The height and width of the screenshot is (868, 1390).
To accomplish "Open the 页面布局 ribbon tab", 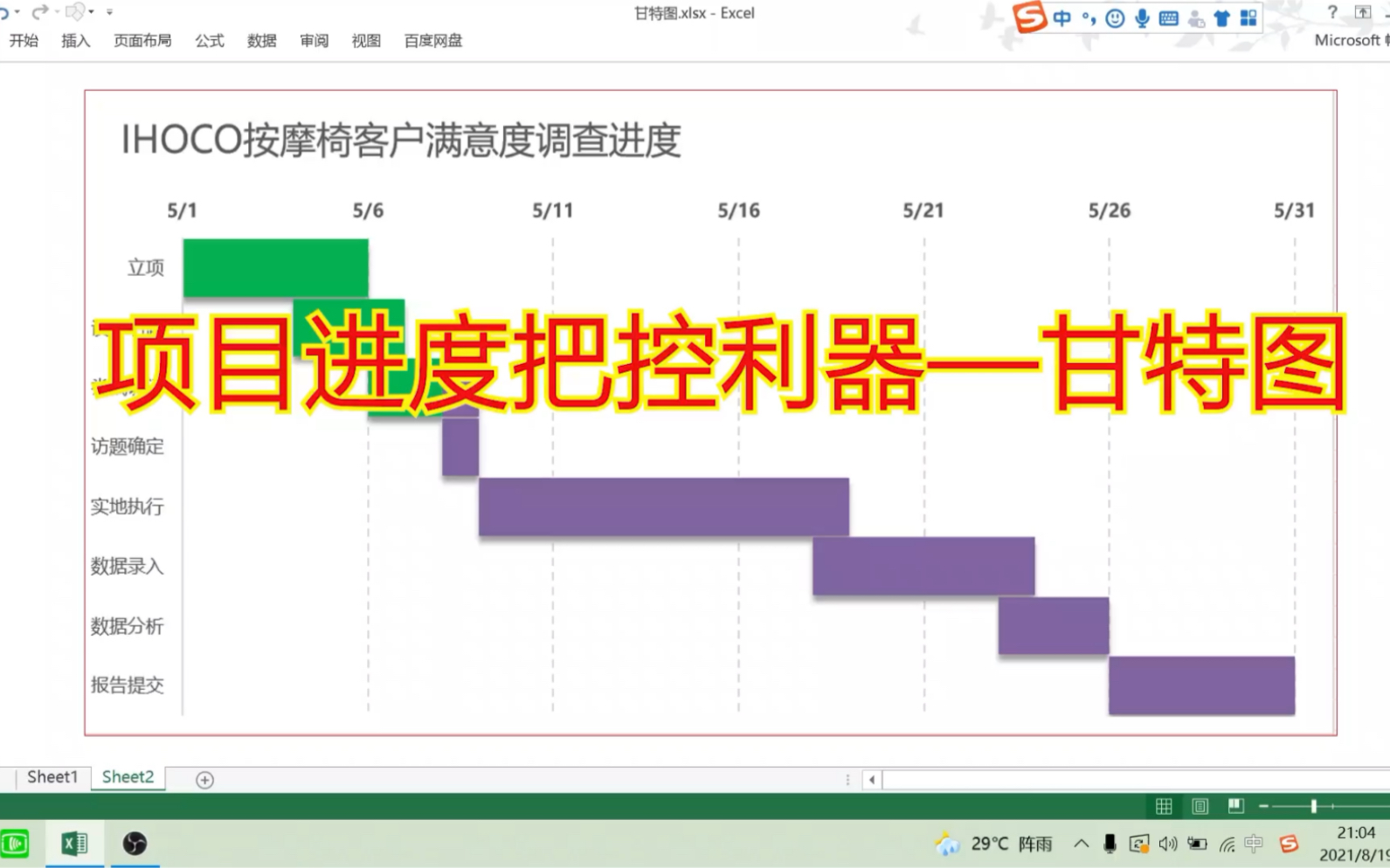I will (142, 40).
